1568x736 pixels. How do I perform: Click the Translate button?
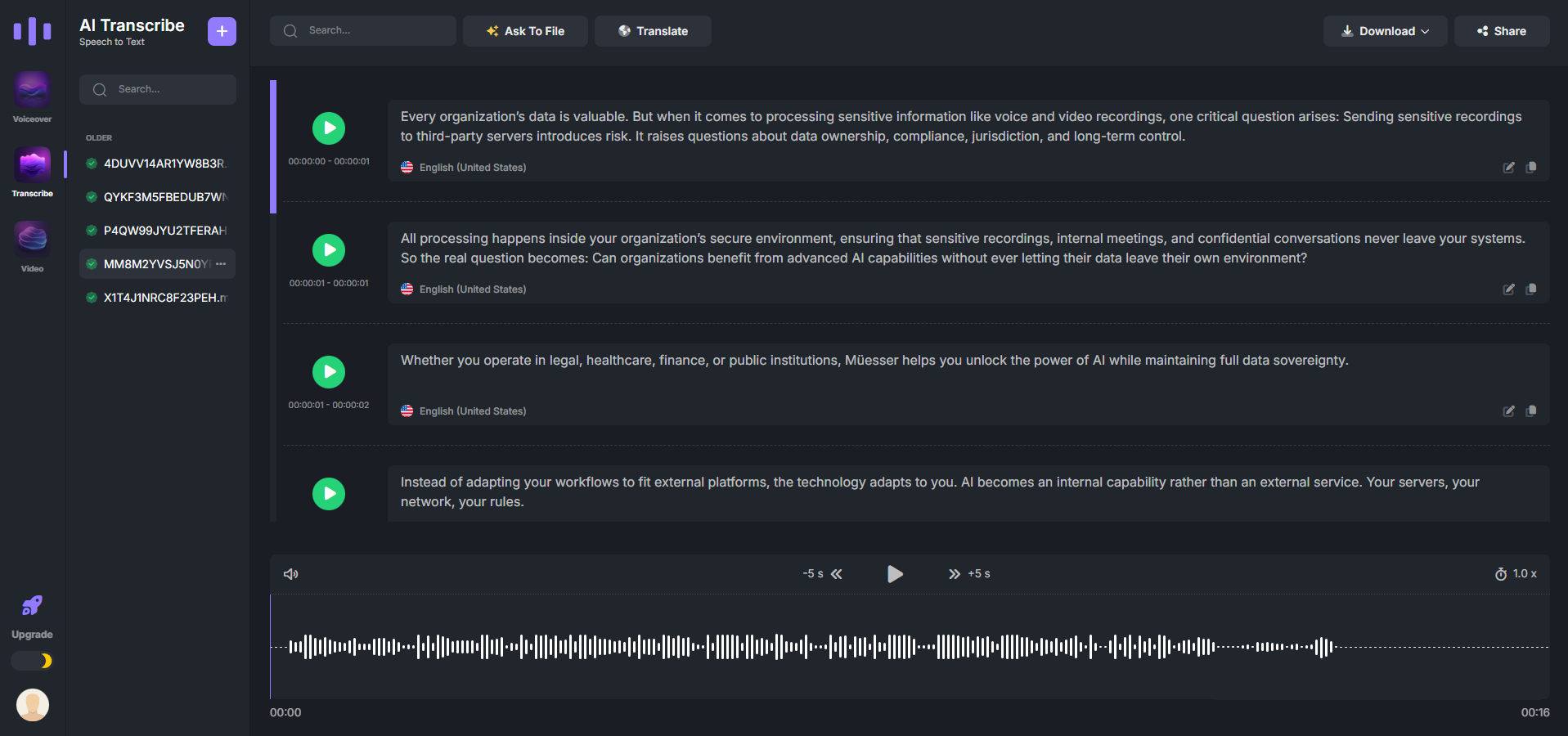[x=653, y=31]
